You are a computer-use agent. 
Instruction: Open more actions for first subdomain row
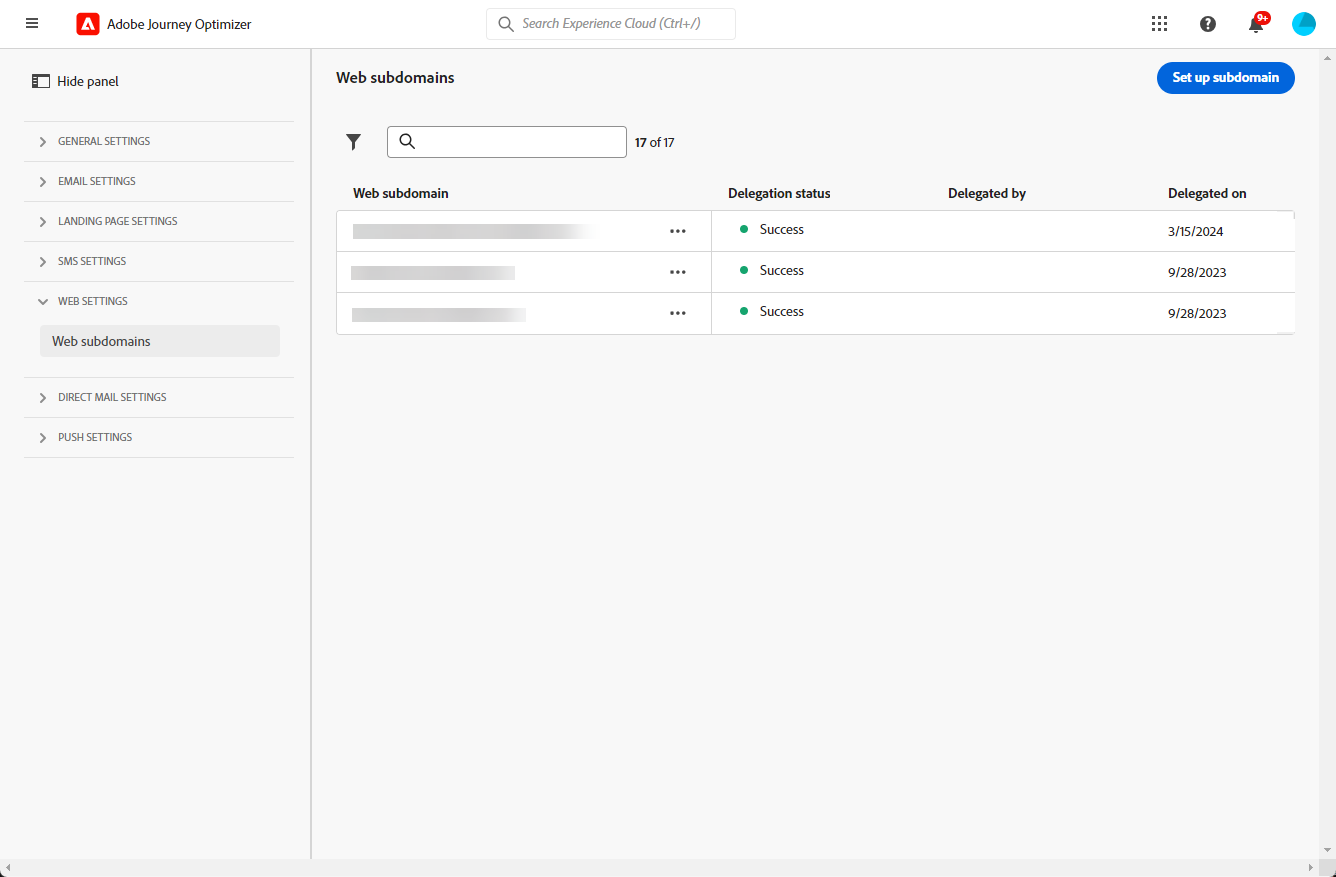[678, 231]
